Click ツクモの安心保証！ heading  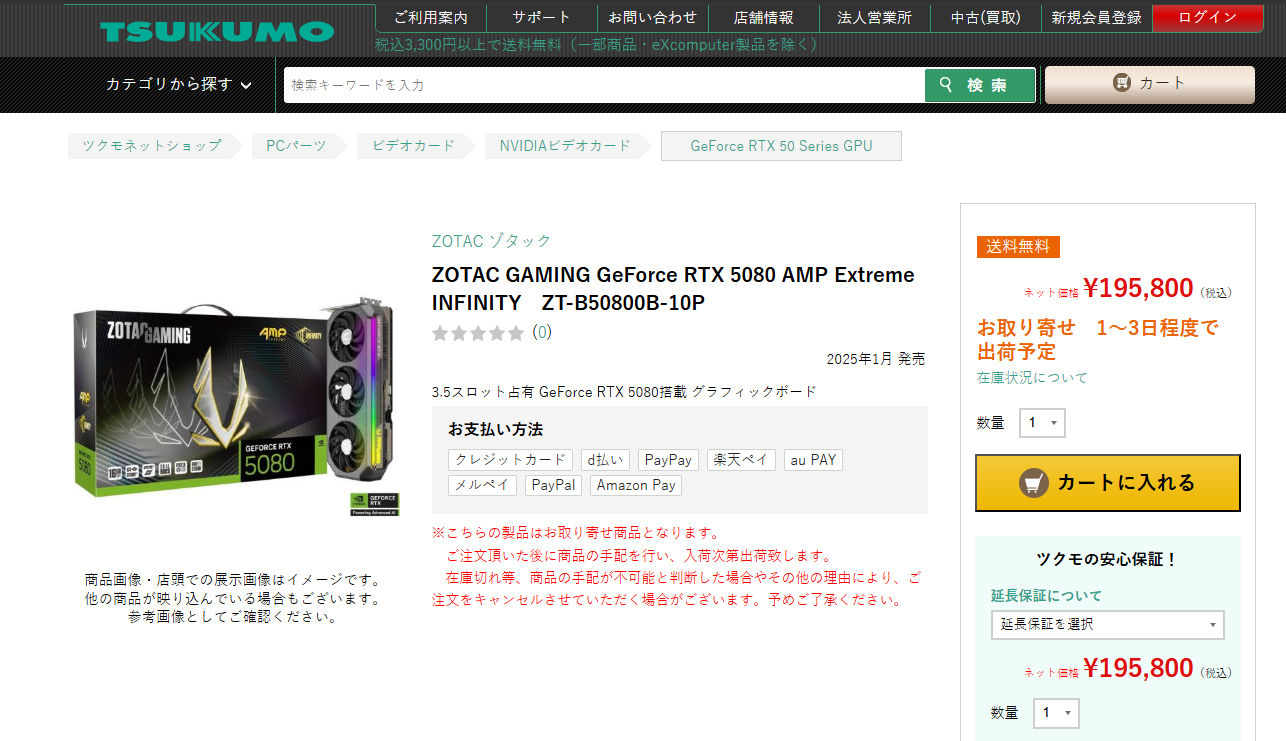click(1108, 559)
